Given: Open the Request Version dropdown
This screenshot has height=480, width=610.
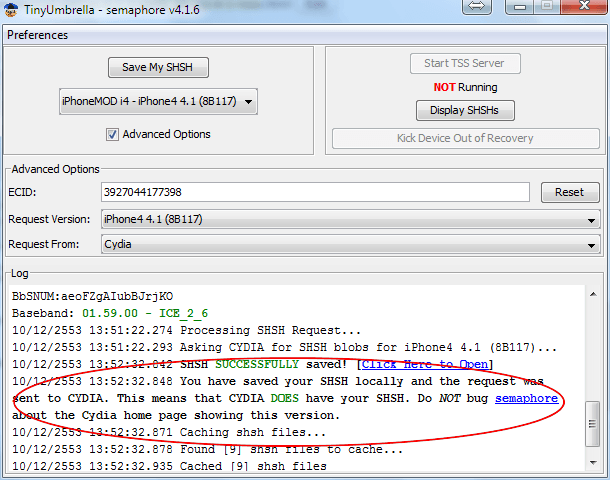Looking at the screenshot, I should [x=350, y=219].
